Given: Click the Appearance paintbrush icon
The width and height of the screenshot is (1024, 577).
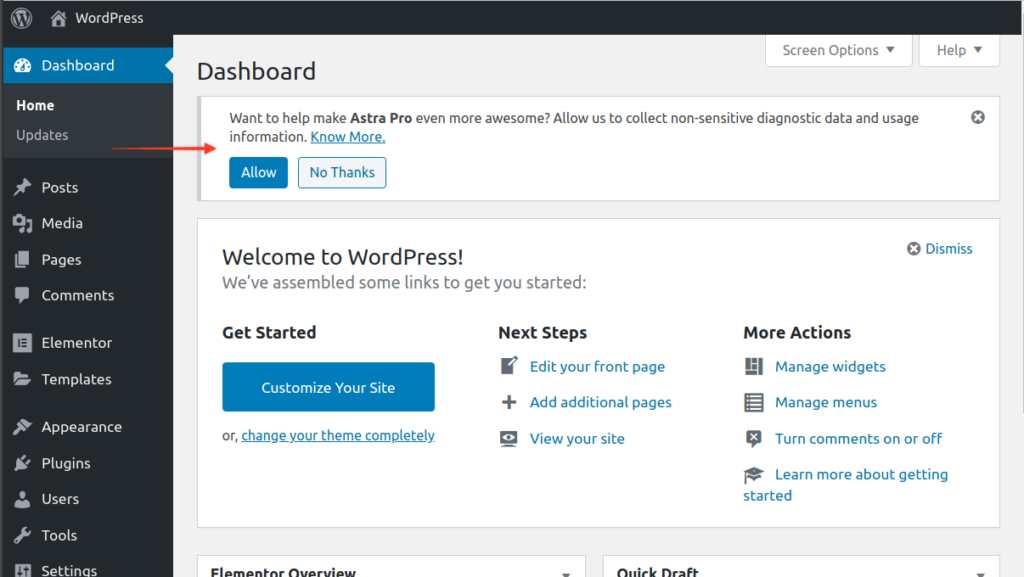Looking at the screenshot, I should tap(22, 427).
